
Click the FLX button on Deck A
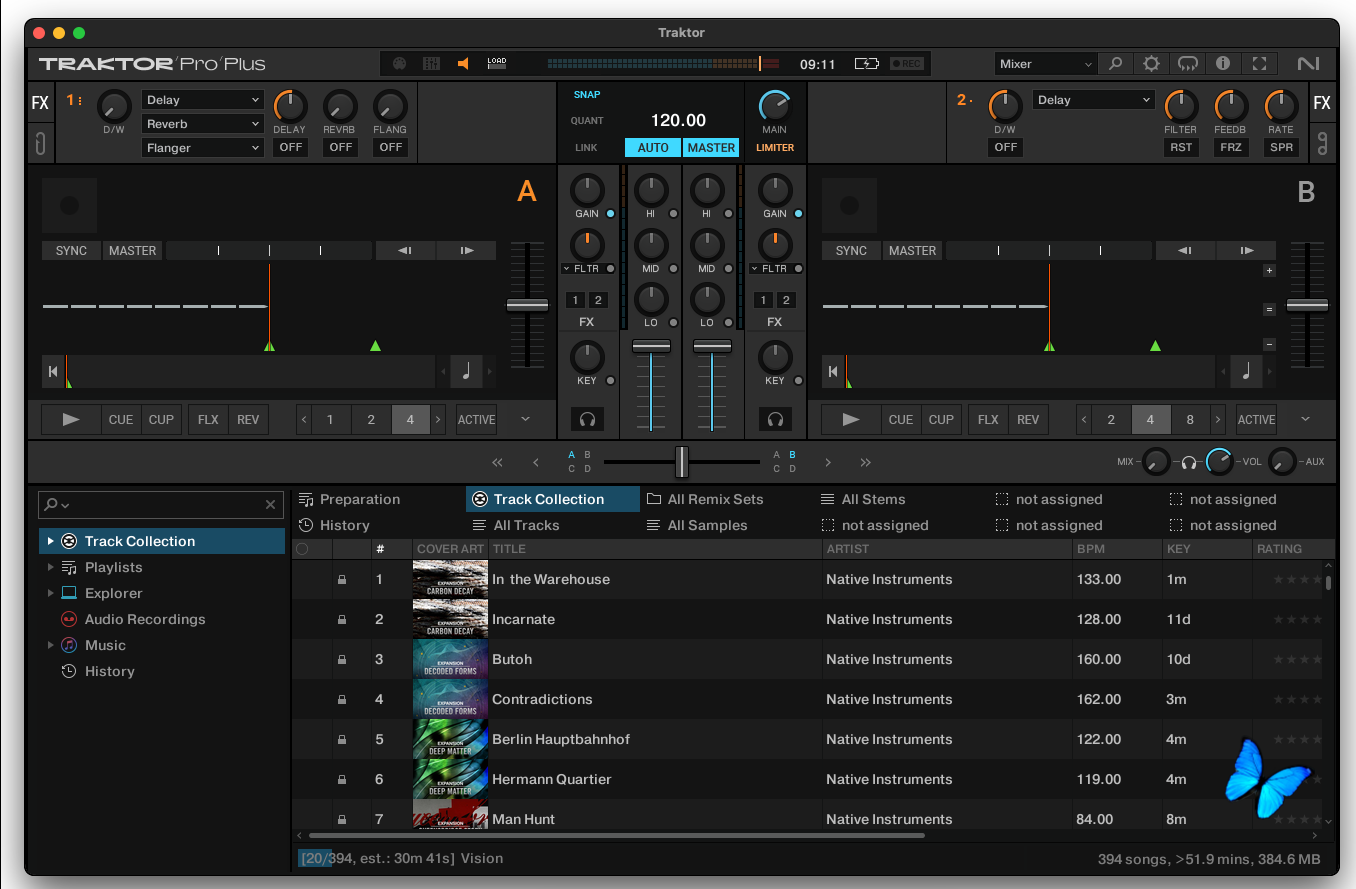pos(208,420)
